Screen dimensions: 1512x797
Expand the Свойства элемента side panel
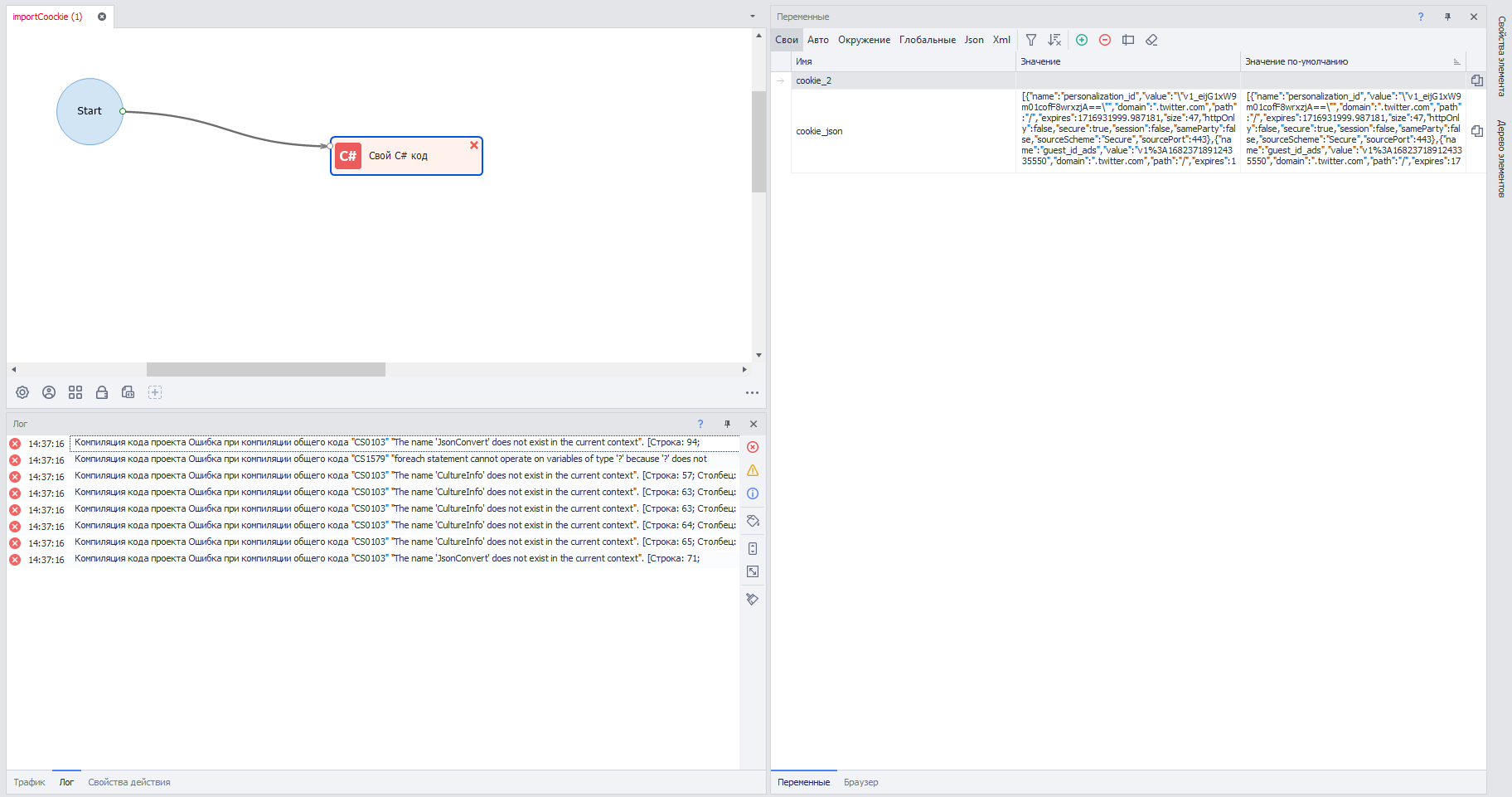click(1501, 56)
